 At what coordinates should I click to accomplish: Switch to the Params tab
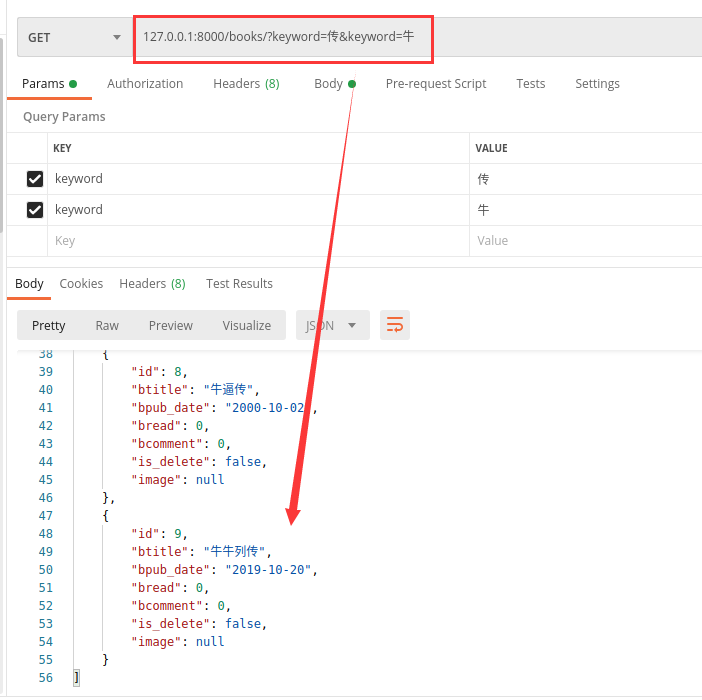[x=49, y=84]
